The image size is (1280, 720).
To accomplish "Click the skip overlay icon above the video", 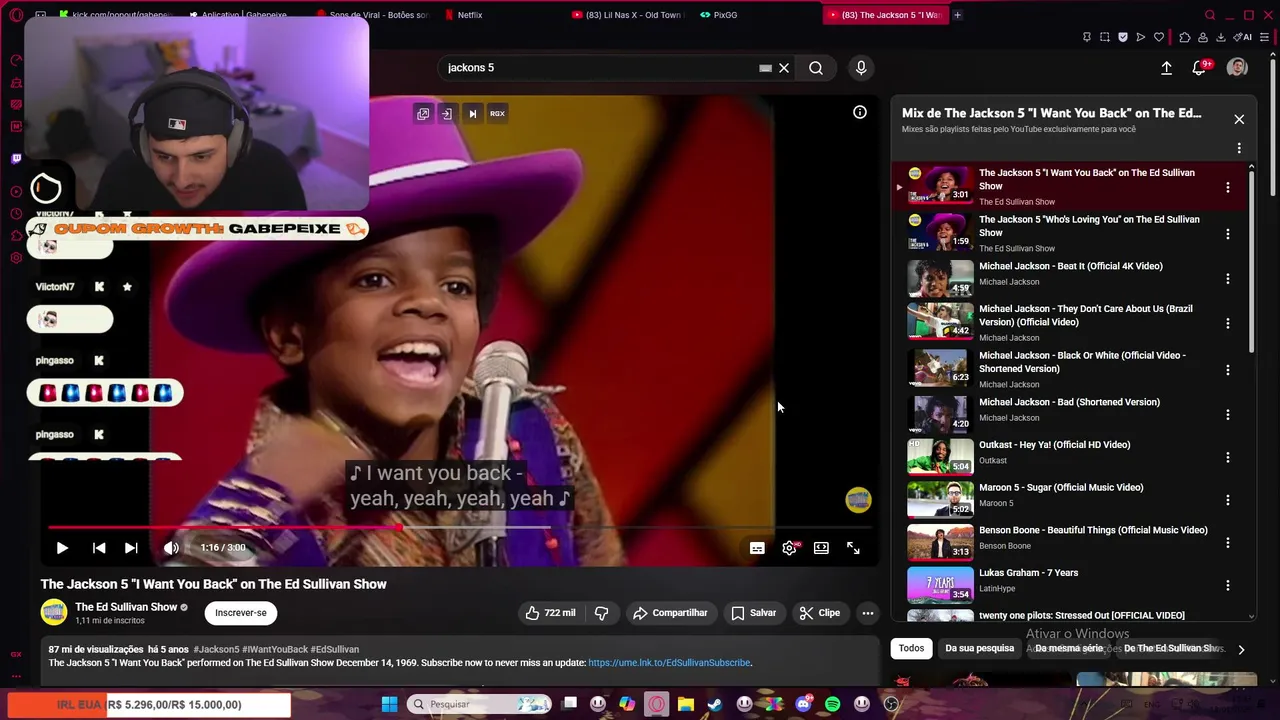I will click(x=472, y=114).
